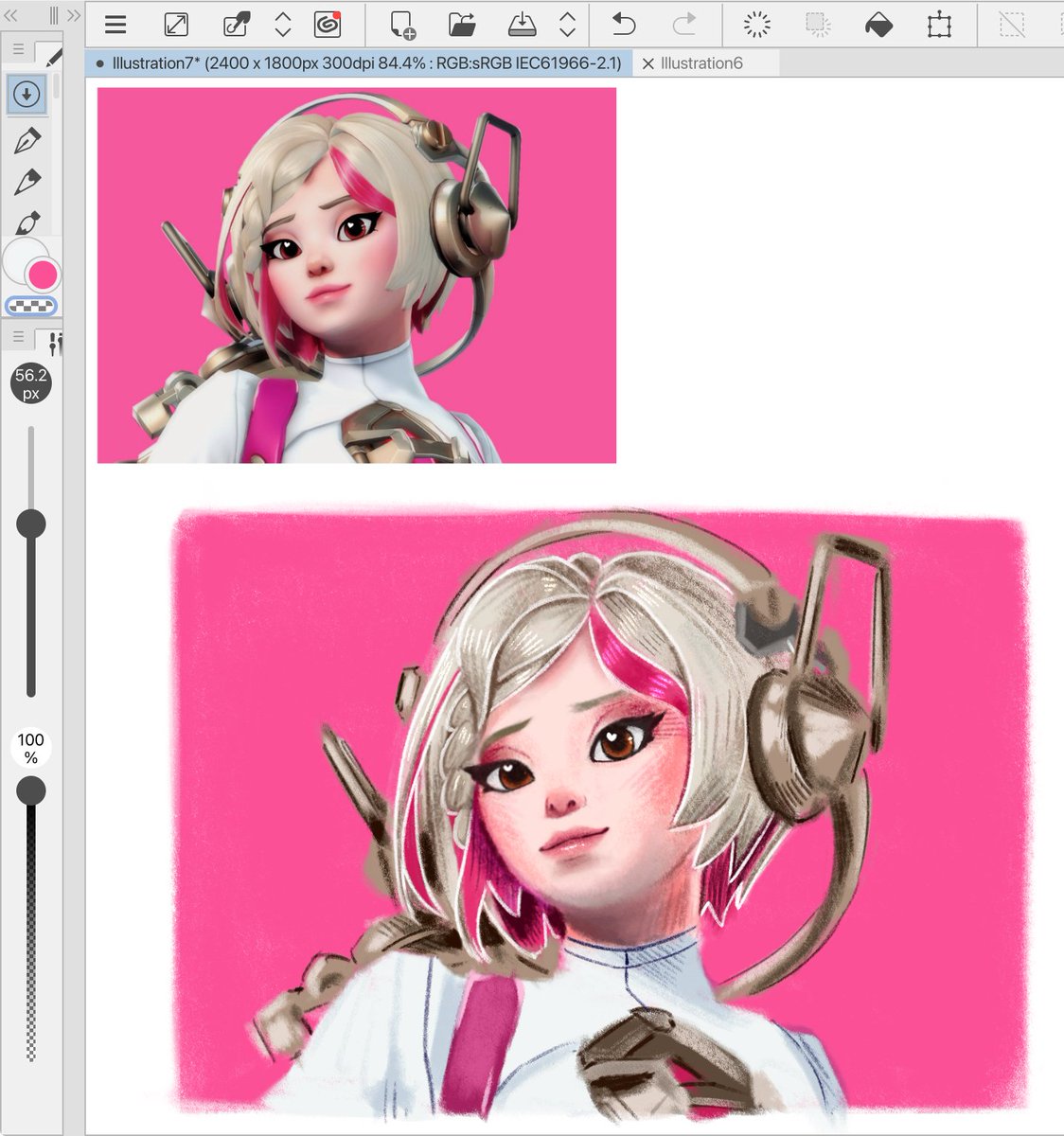Screen dimensions: 1064x1136
Task: Expand the up/down arrows beside pen icon
Action: [283, 25]
